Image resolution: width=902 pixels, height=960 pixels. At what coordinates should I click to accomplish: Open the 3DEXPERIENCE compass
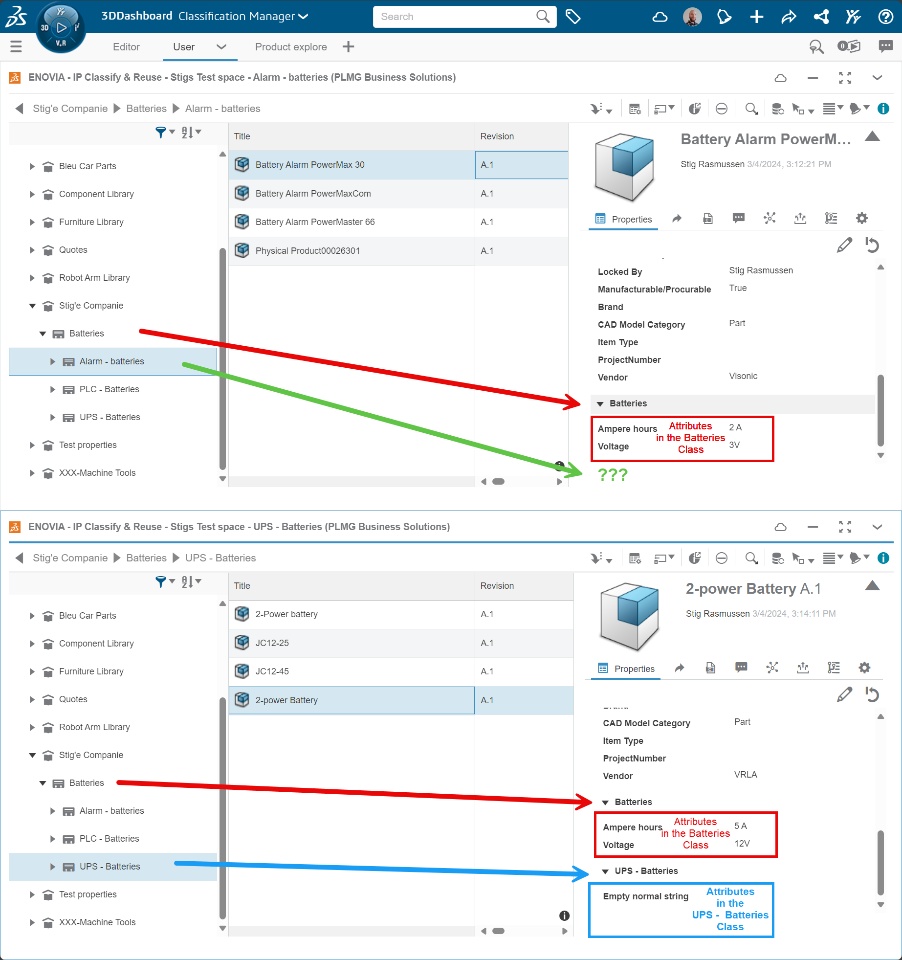pyautogui.click(x=61, y=28)
